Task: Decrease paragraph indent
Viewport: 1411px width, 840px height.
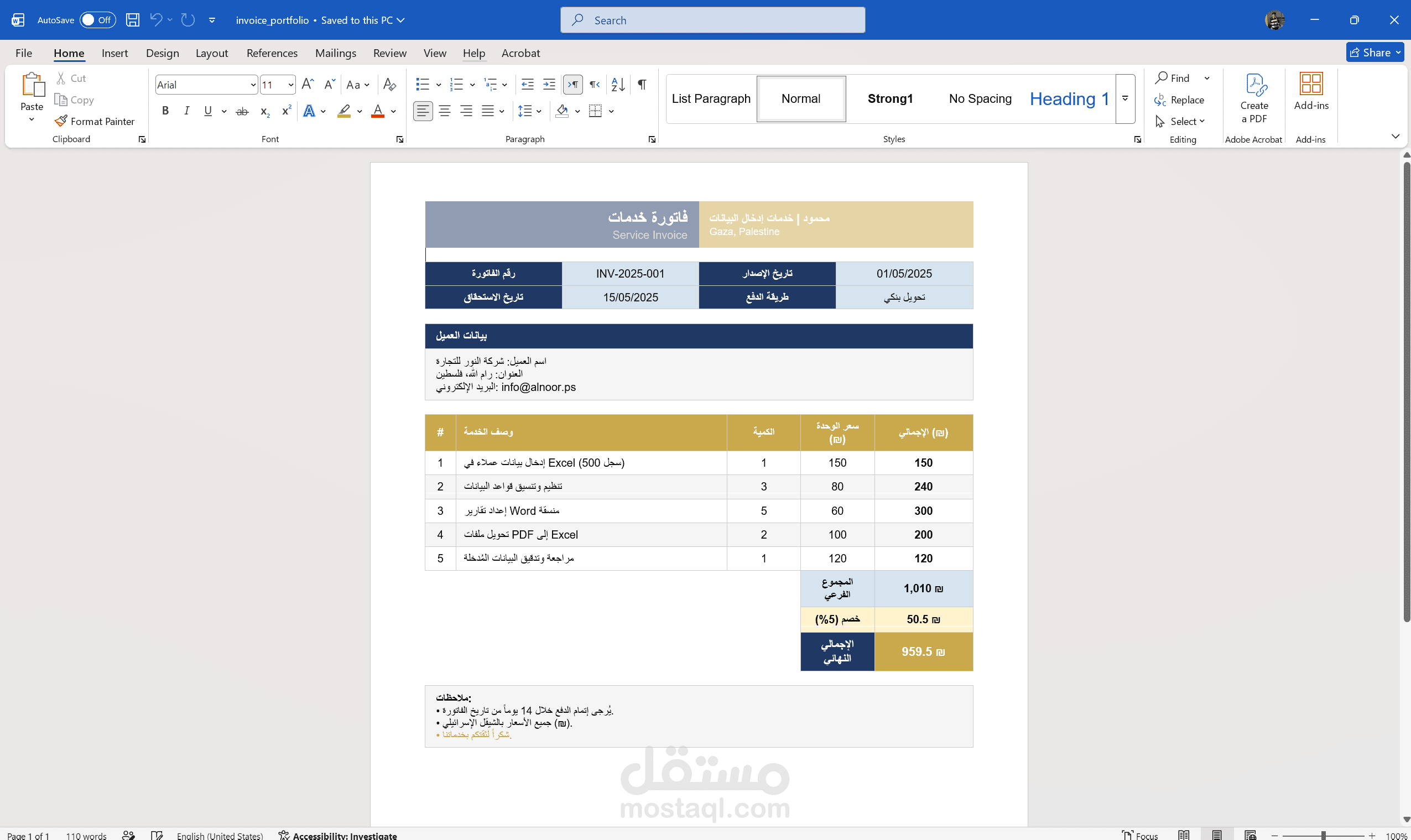Action: pyautogui.click(x=527, y=85)
